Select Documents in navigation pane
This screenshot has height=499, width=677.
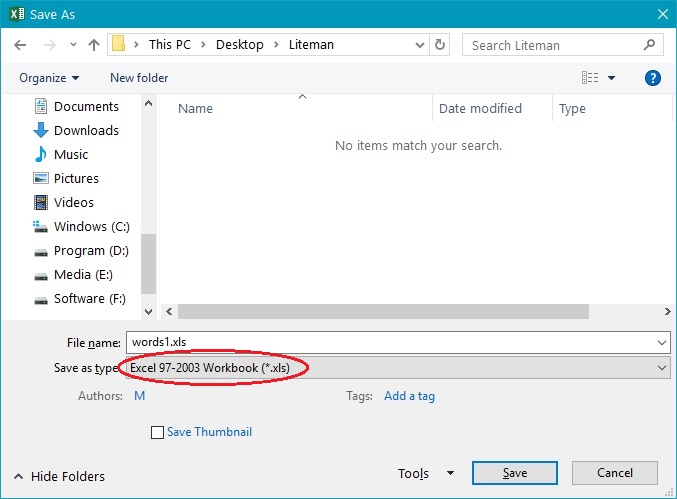[x=86, y=106]
